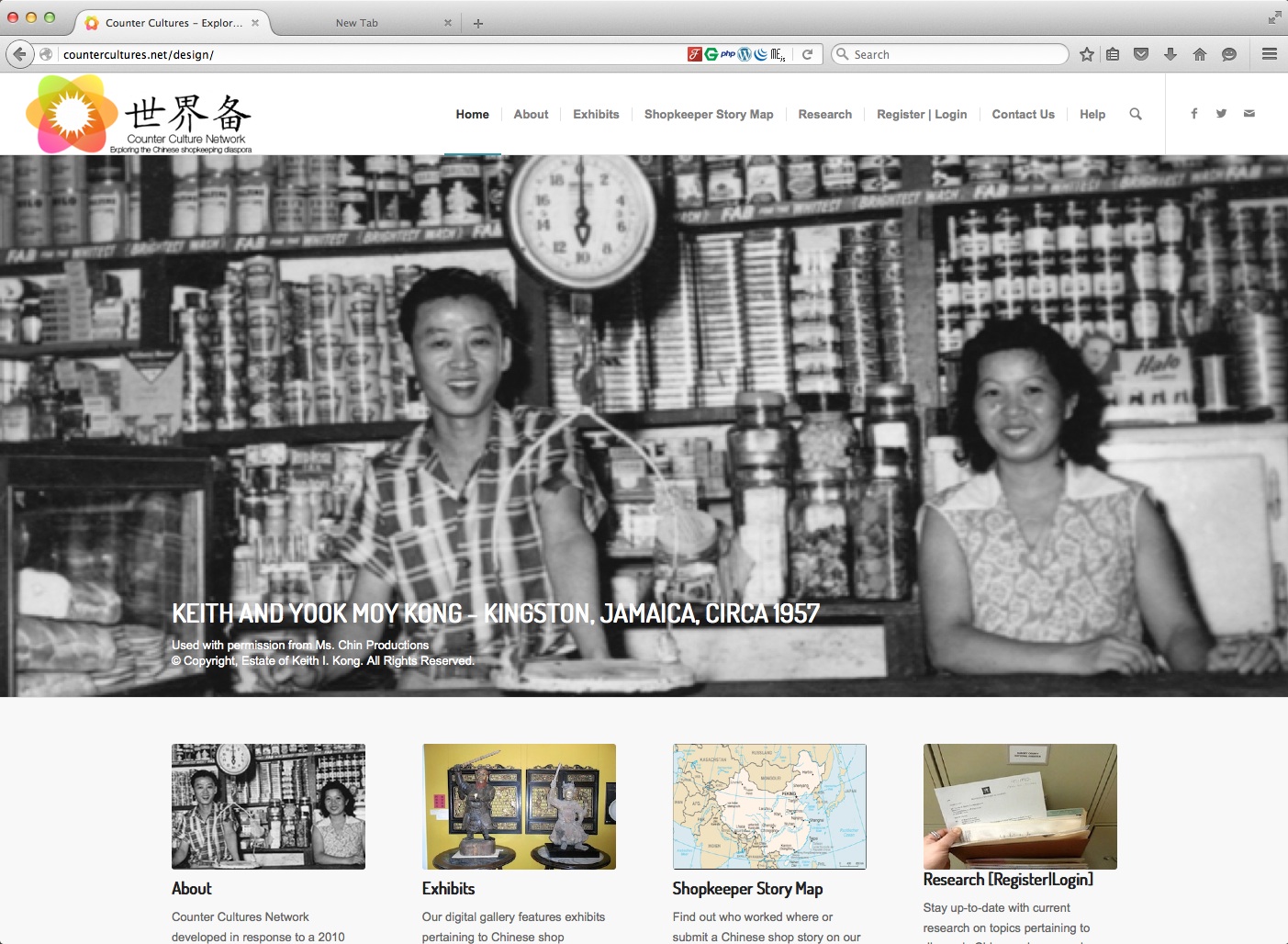Viewport: 1288px width, 944px height.
Task: Click the Facebook icon in the header
Action: [1193, 114]
